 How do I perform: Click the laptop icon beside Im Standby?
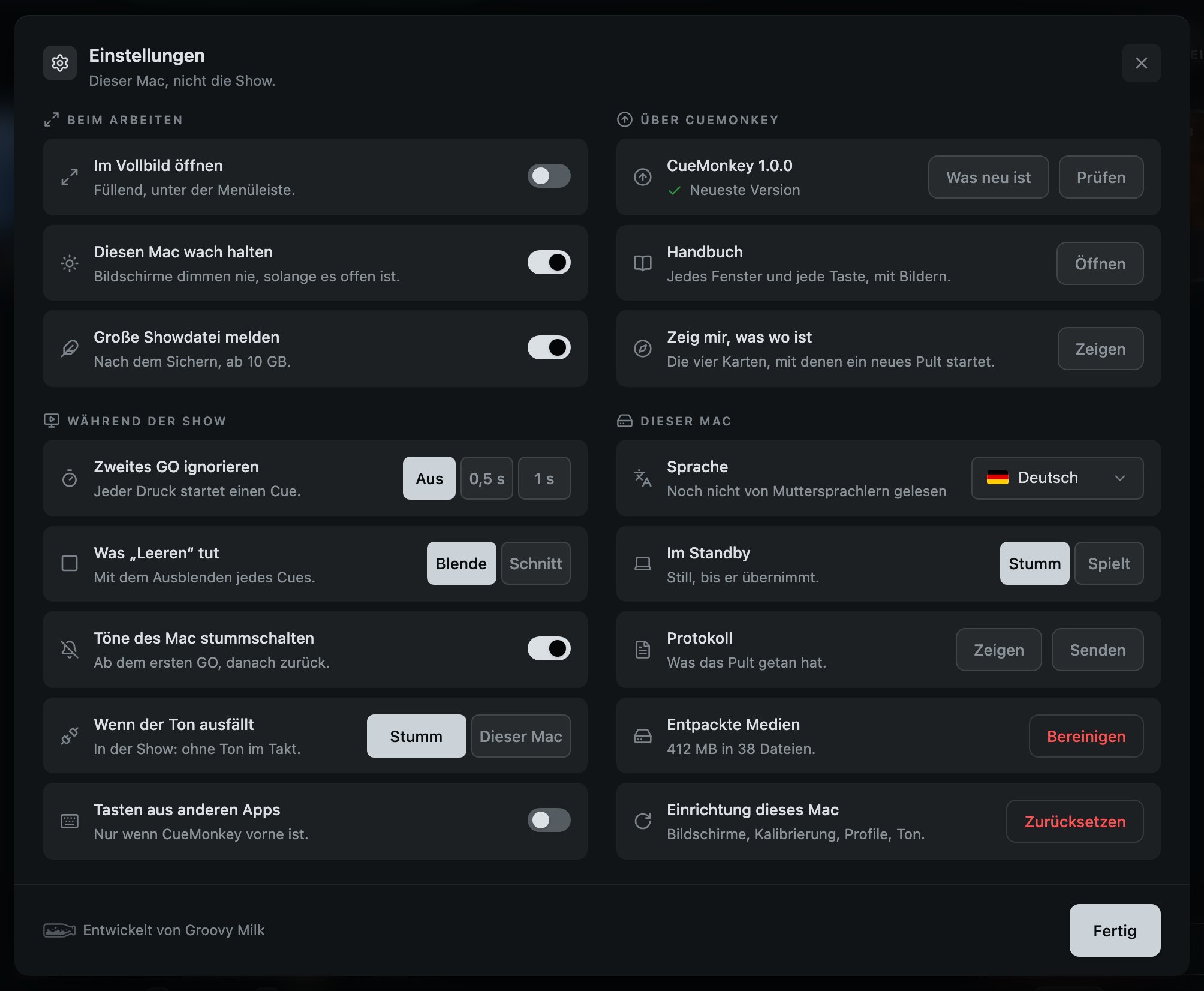[643, 563]
